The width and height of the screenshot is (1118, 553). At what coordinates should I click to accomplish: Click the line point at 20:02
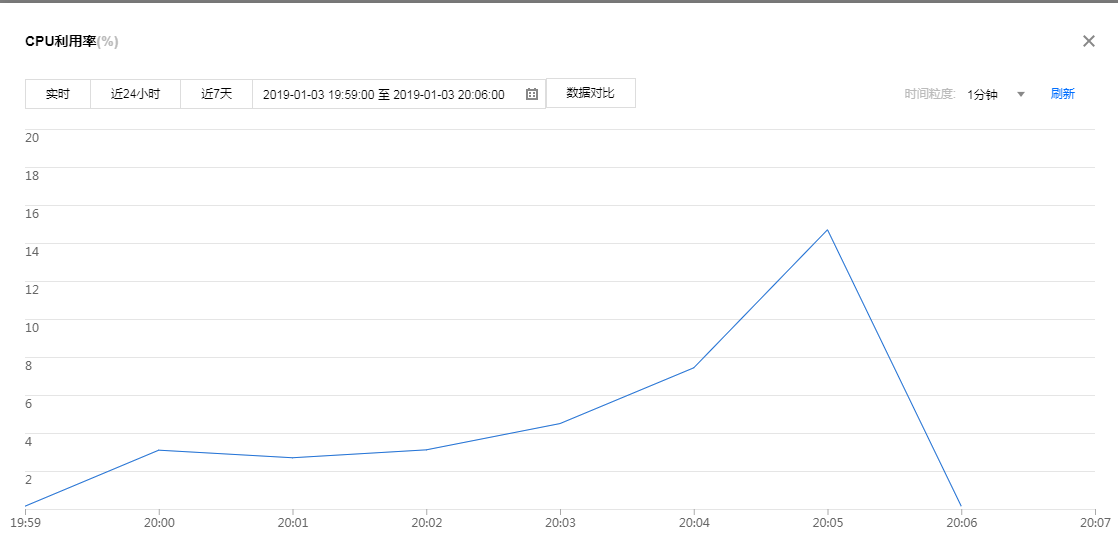click(x=426, y=450)
